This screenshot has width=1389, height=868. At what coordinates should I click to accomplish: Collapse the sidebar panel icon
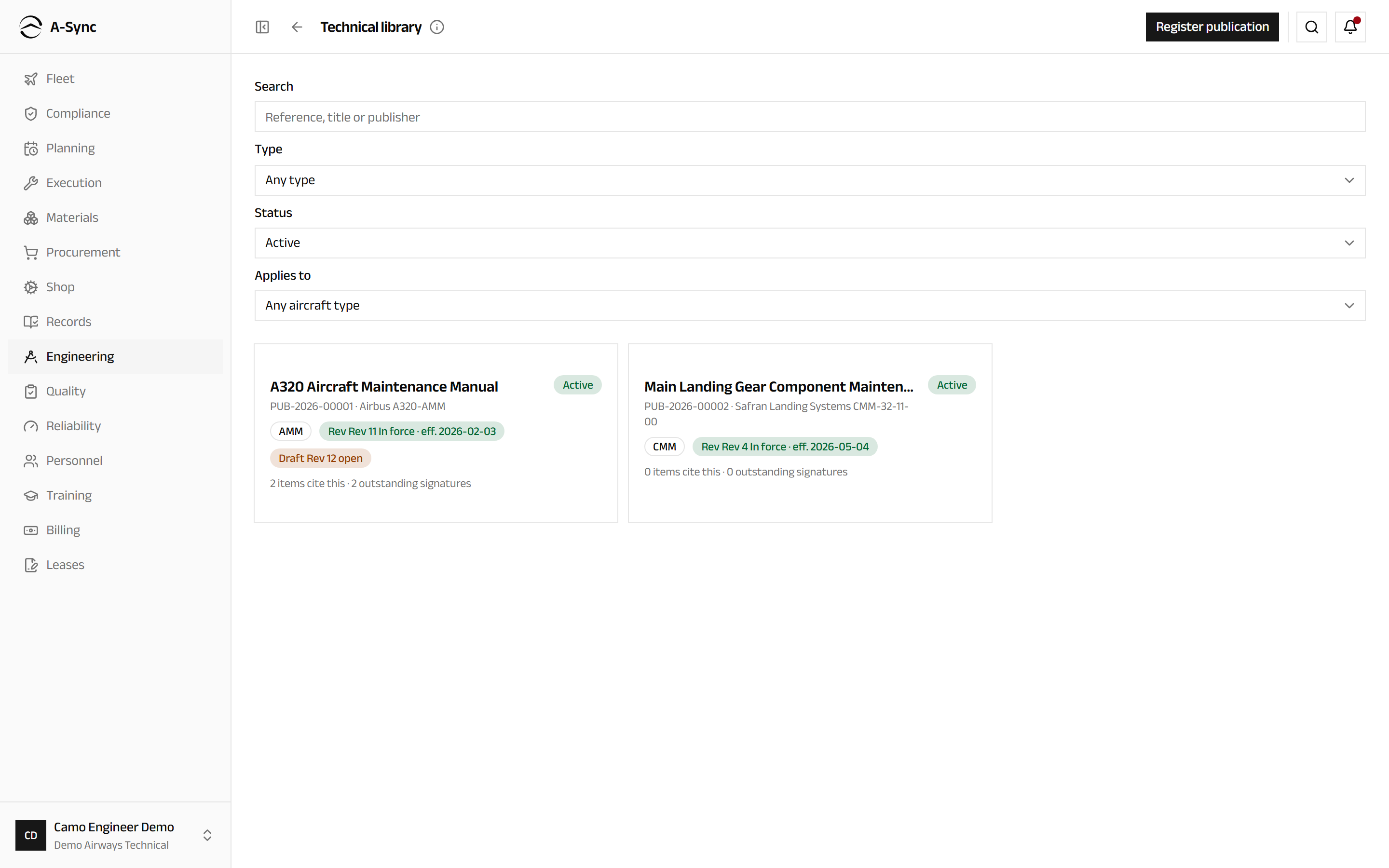click(x=262, y=27)
